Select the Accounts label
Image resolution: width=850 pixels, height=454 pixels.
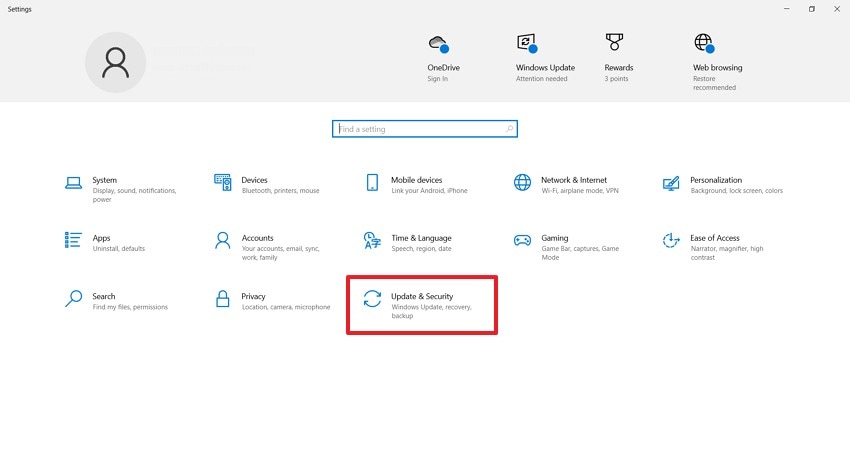[x=257, y=238]
